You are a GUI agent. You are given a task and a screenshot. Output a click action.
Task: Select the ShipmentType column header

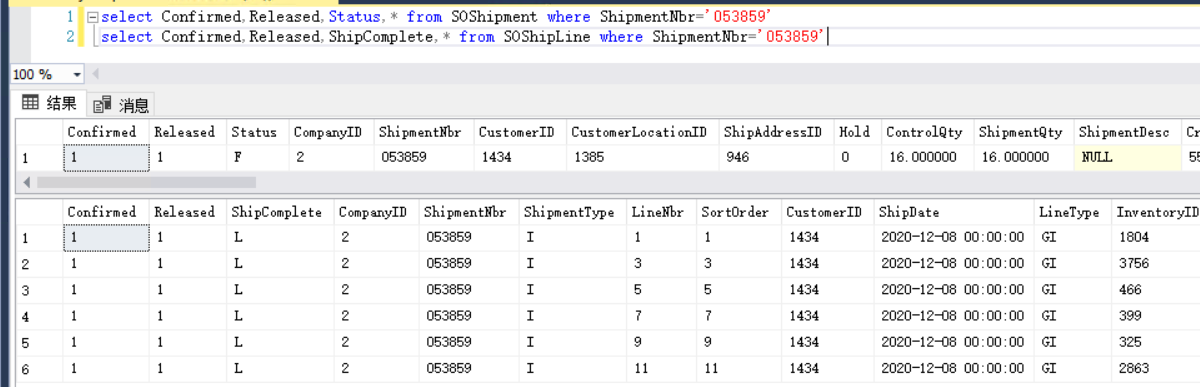coord(572,212)
